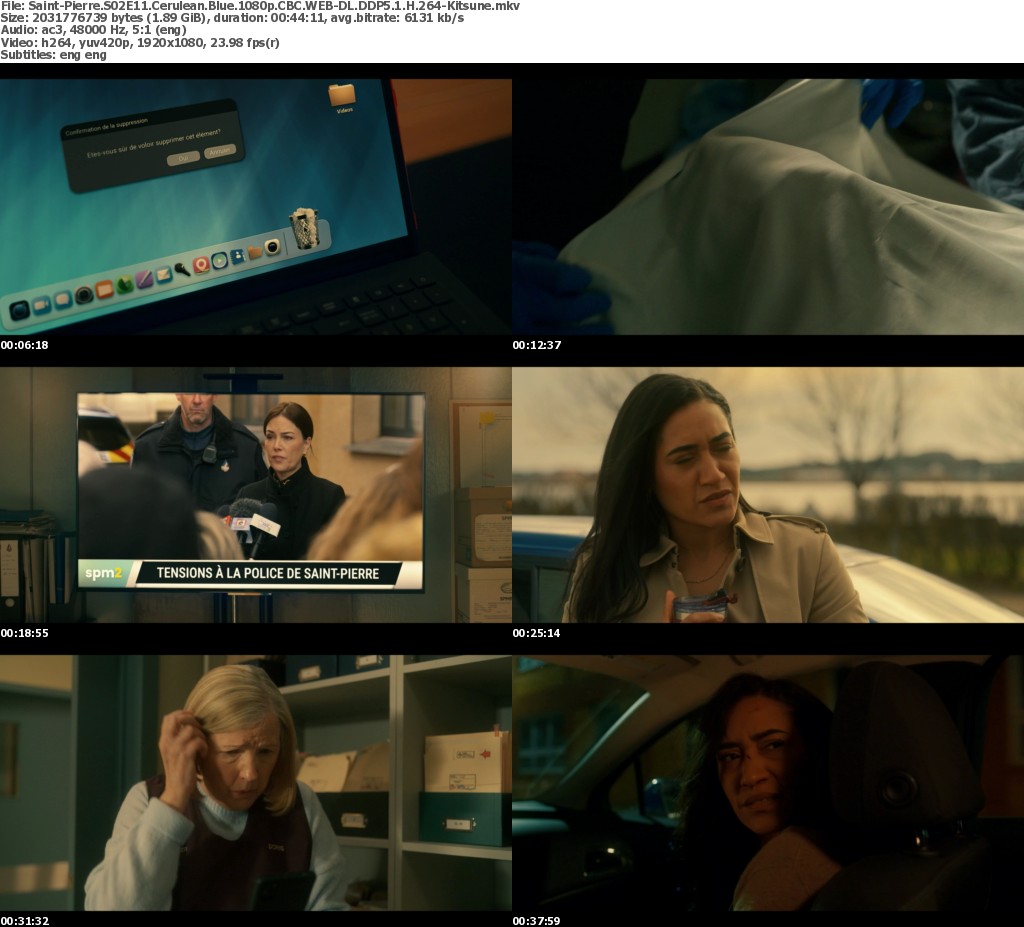Viewport: 1024px width, 927px height.
Task: Open the frame of woman in trench coat
Action: click(768, 495)
